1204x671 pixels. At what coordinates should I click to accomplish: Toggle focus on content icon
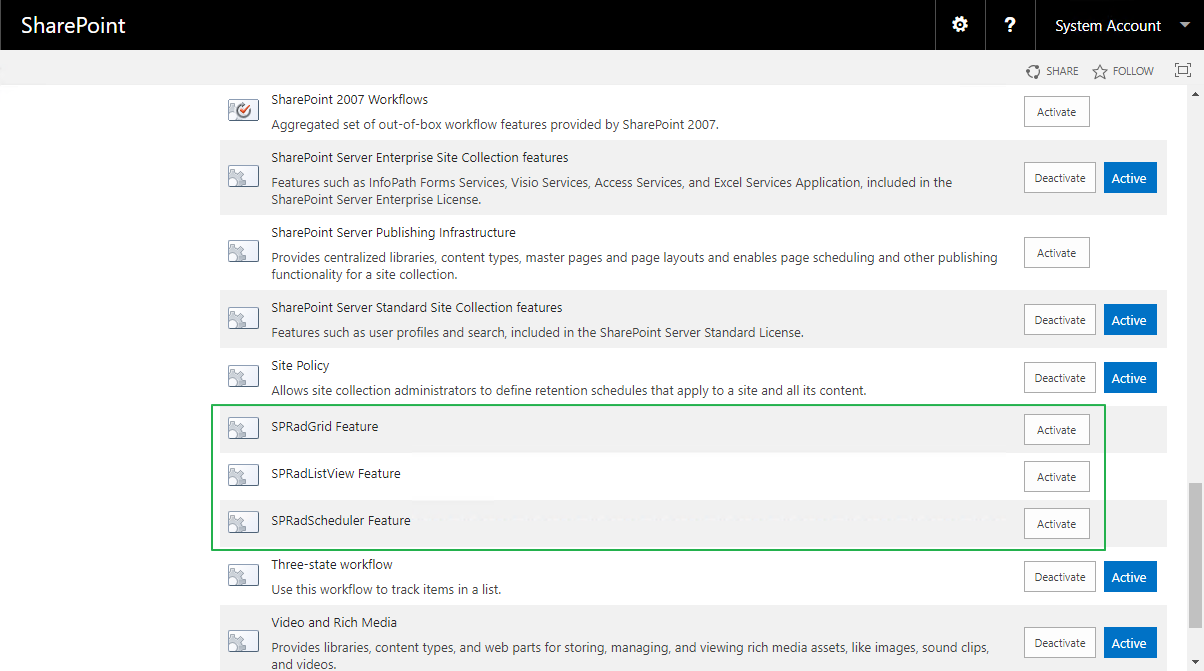[1183, 70]
